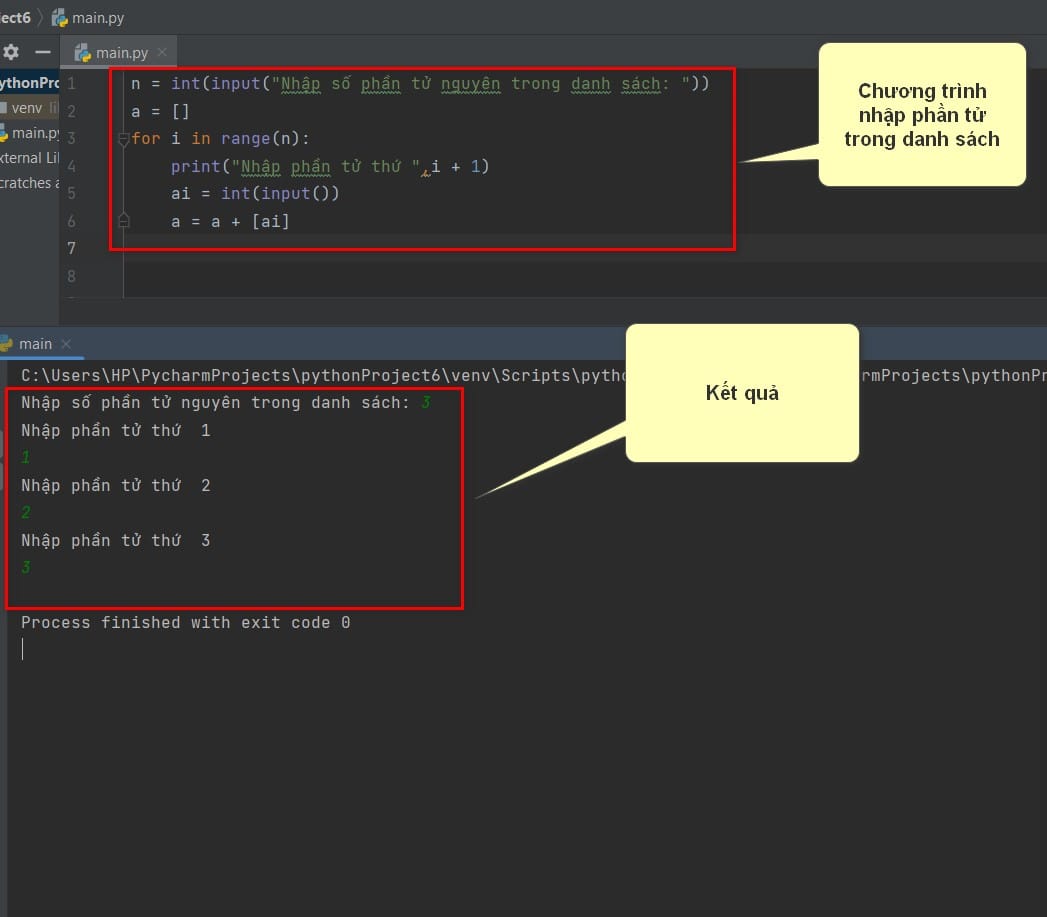Click console input cursor below exit message
The image size is (1047, 917).
coord(23,649)
